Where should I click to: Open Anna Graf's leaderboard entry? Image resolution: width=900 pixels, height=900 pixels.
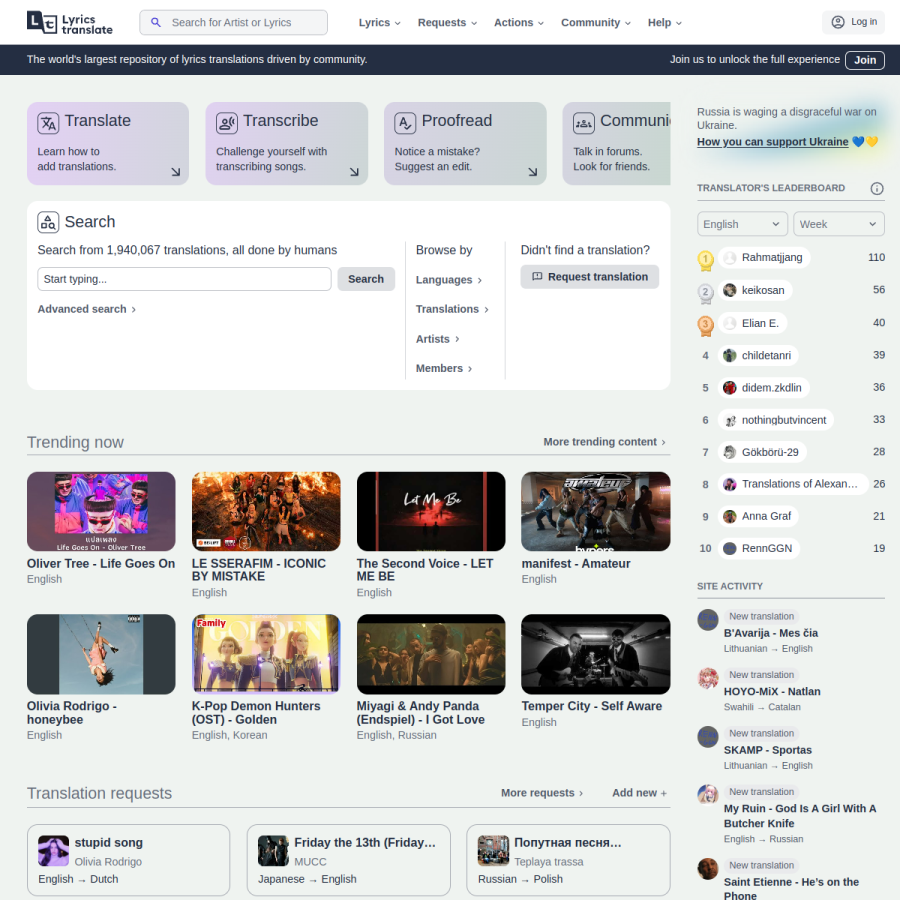point(758,516)
